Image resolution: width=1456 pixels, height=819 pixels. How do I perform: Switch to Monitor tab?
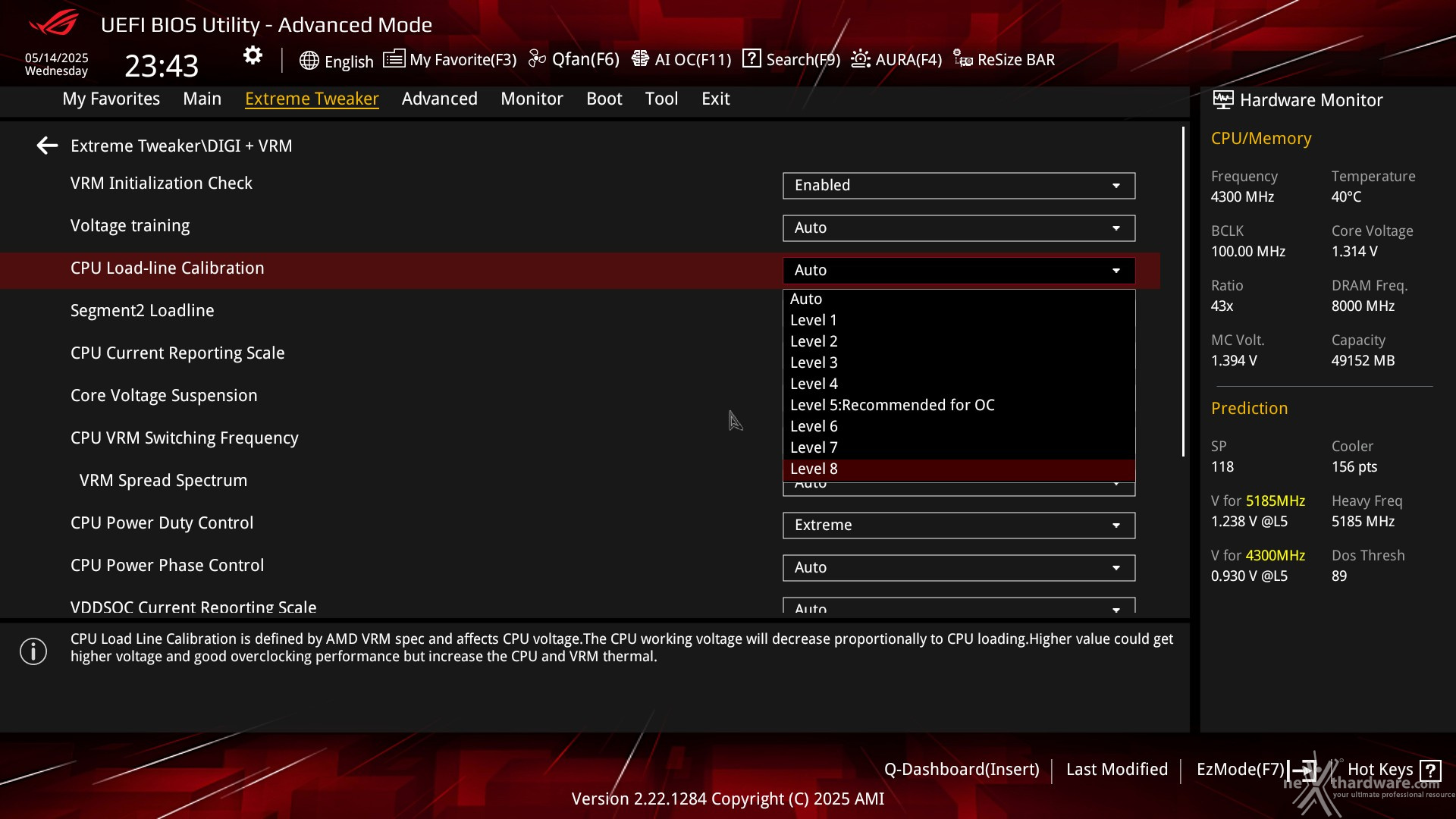point(532,99)
